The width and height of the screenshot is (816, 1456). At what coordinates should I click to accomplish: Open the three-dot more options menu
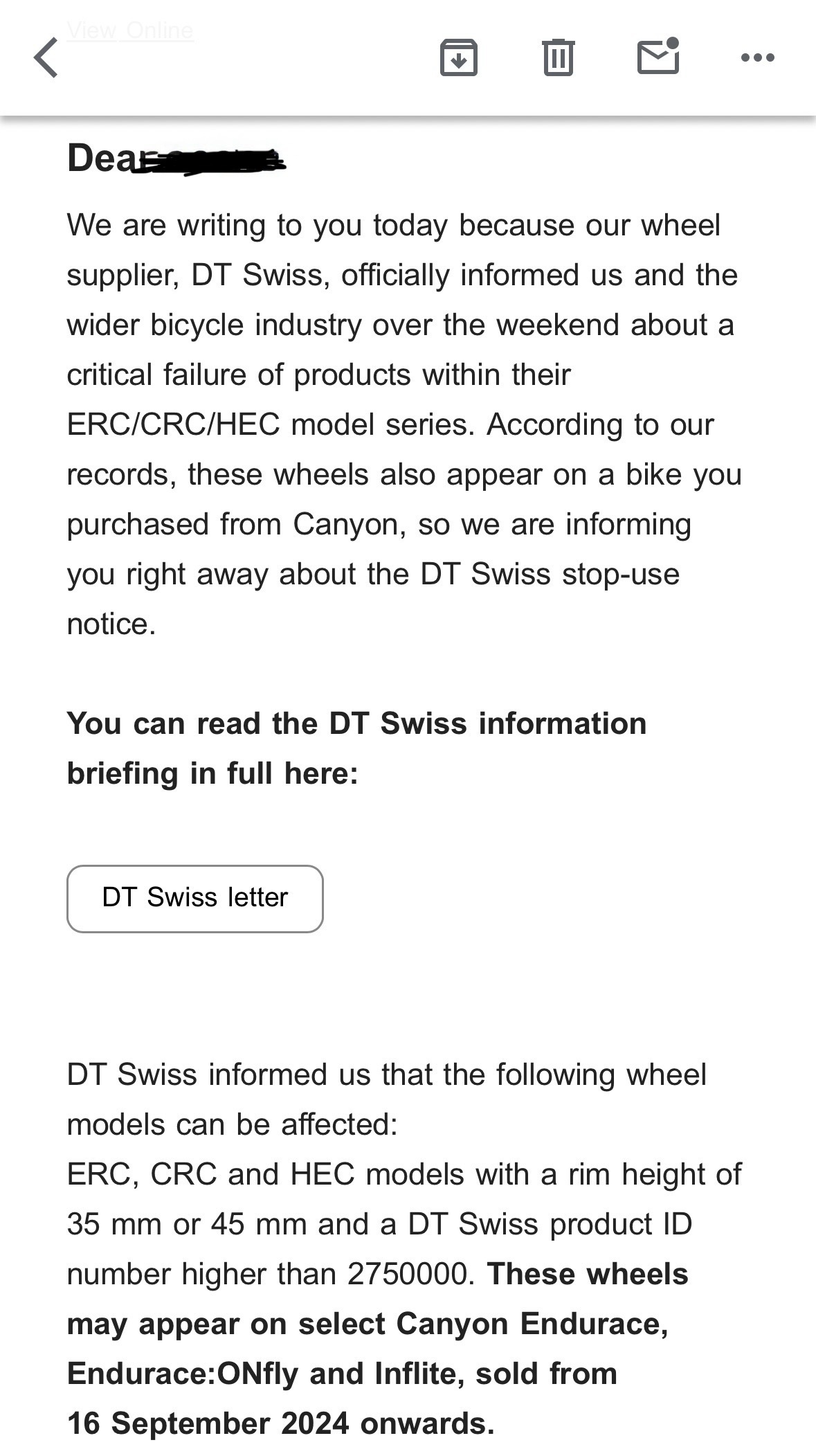tap(757, 57)
